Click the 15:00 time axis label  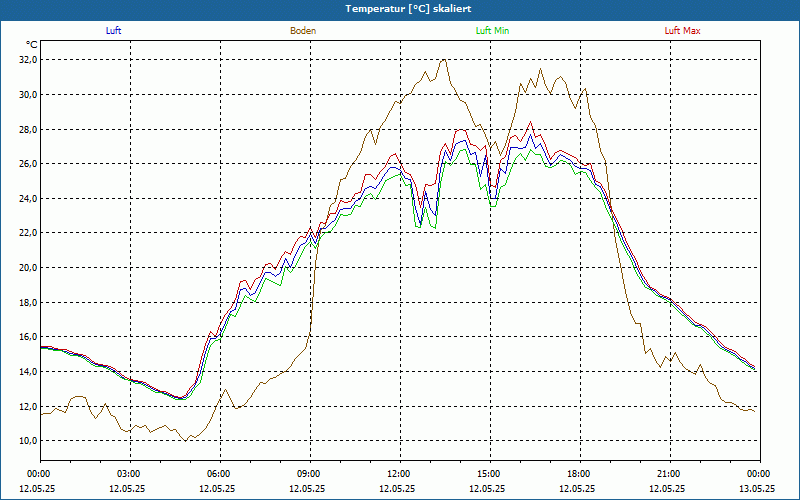[x=490, y=474]
